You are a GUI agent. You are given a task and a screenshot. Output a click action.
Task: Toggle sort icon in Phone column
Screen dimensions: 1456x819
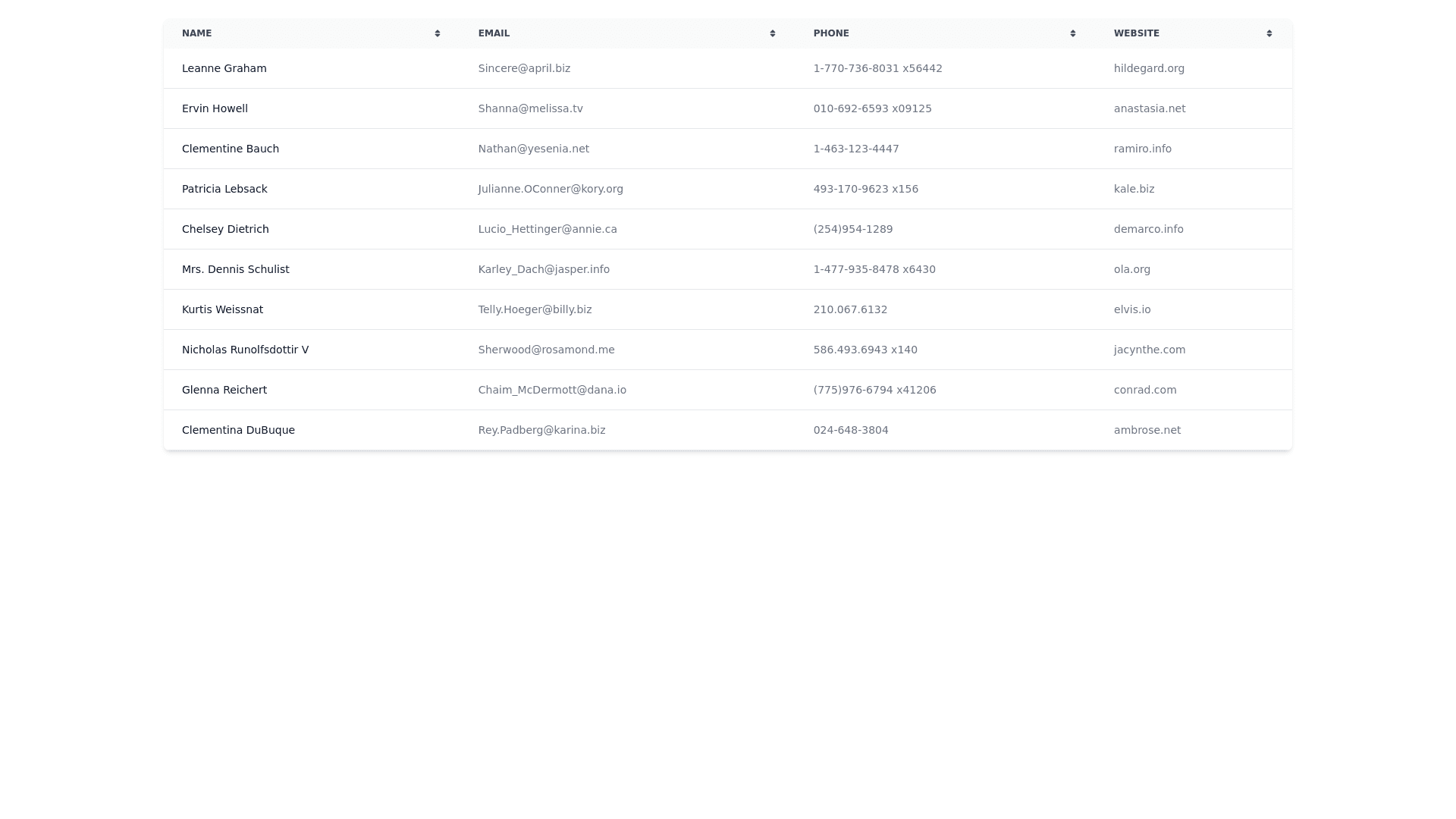[1073, 33]
